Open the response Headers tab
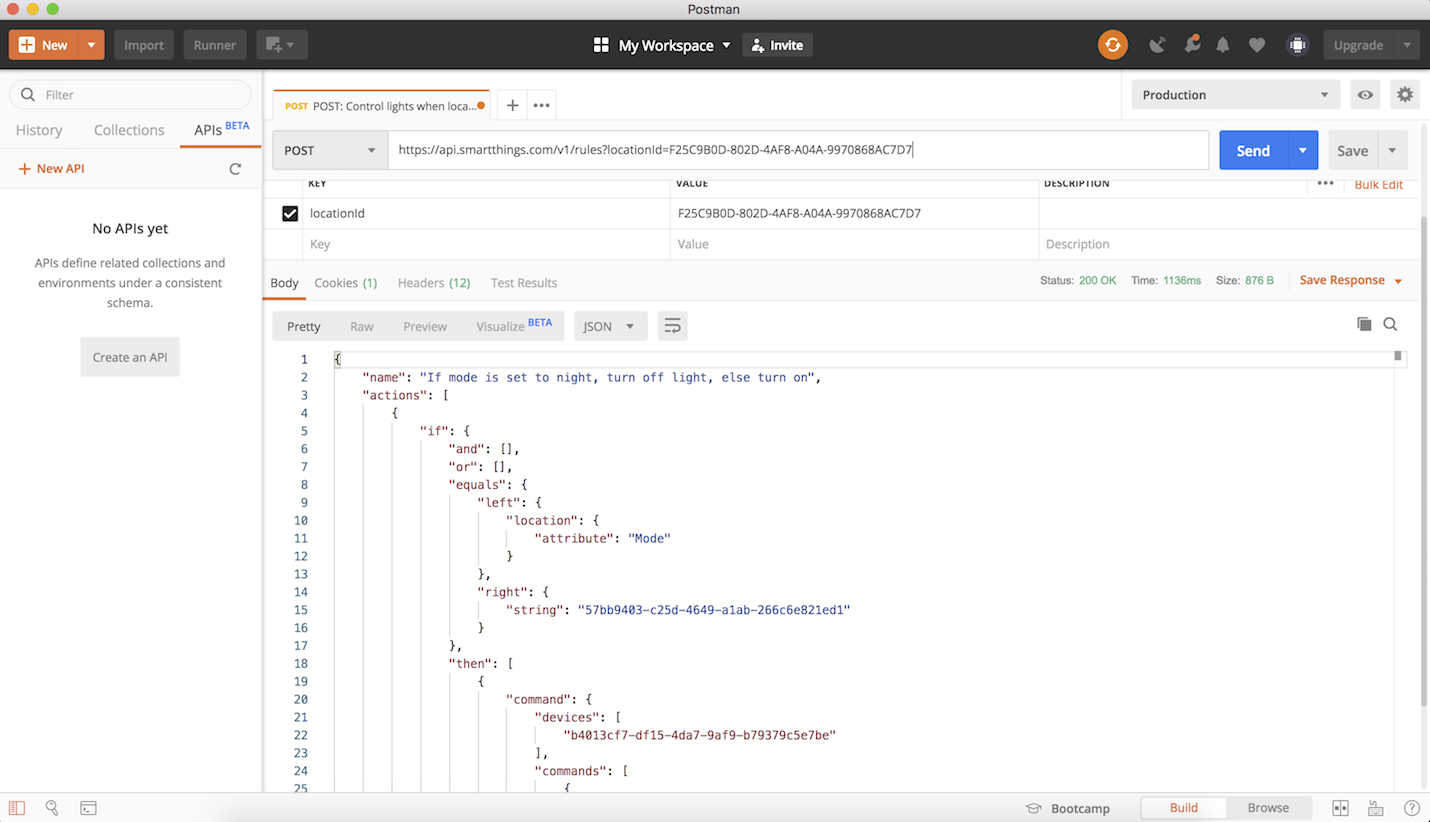The height and width of the screenshot is (822, 1430). 434,283
